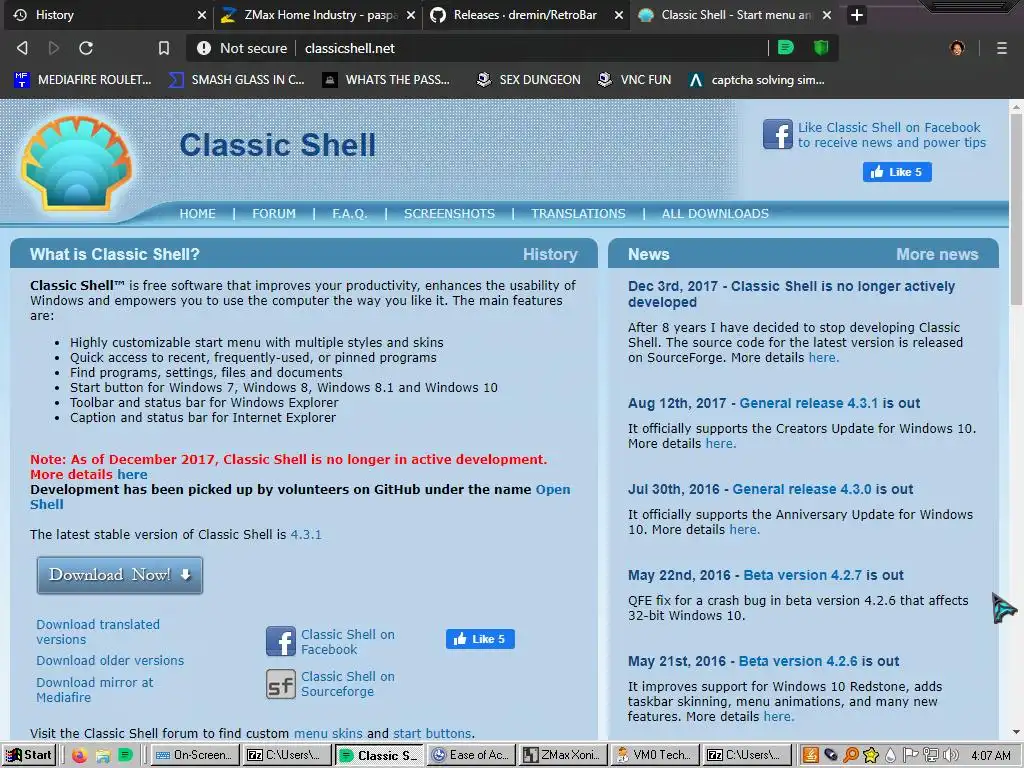The image size is (1024, 768).
Task: Click the orange magnifier tray icon
Action: tap(851, 755)
